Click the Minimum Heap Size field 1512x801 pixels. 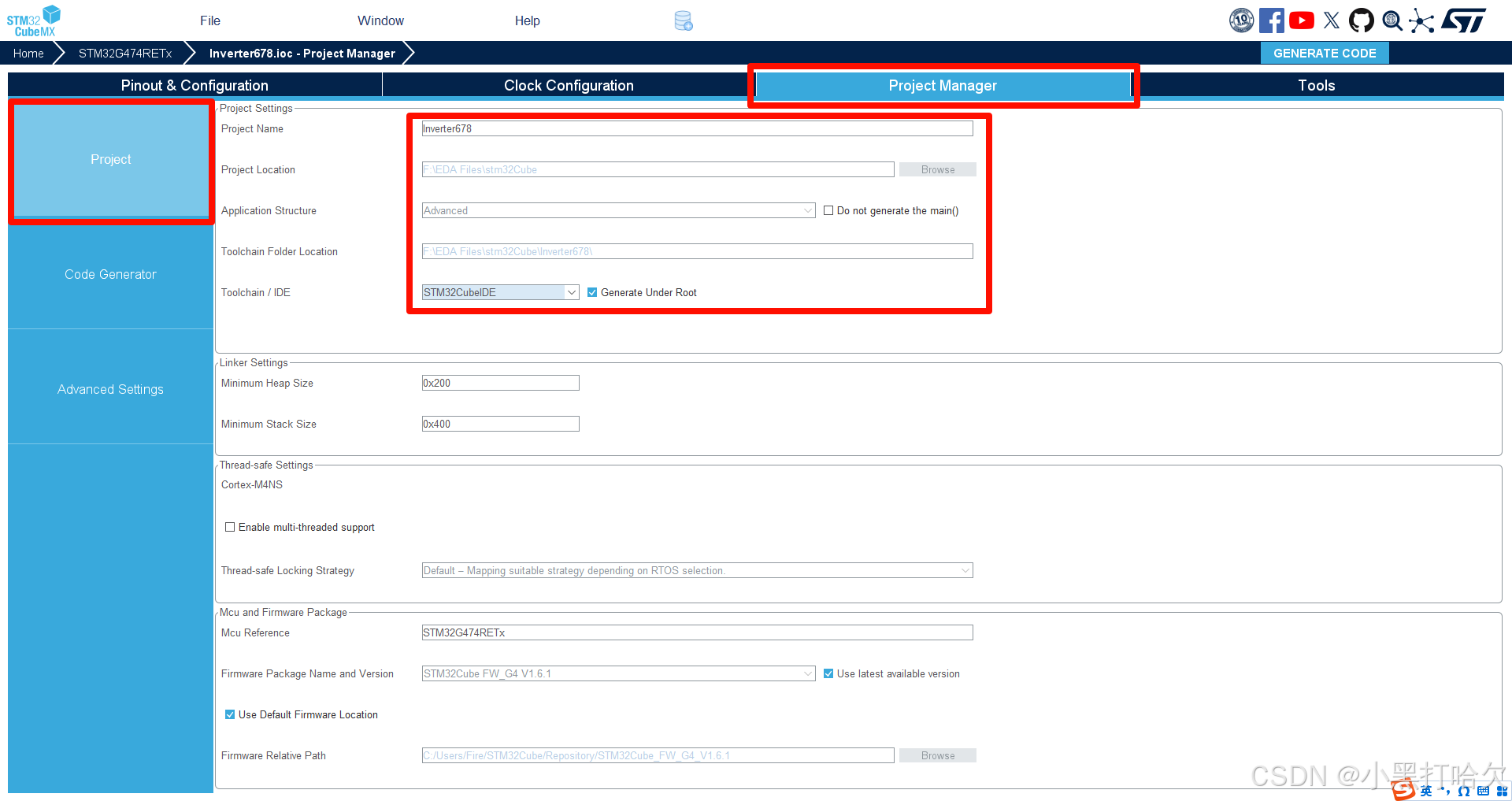tap(501, 383)
